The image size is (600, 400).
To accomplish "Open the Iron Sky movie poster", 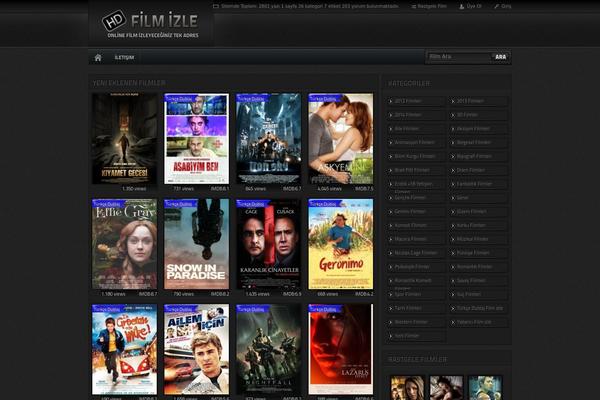I will click(269, 139).
